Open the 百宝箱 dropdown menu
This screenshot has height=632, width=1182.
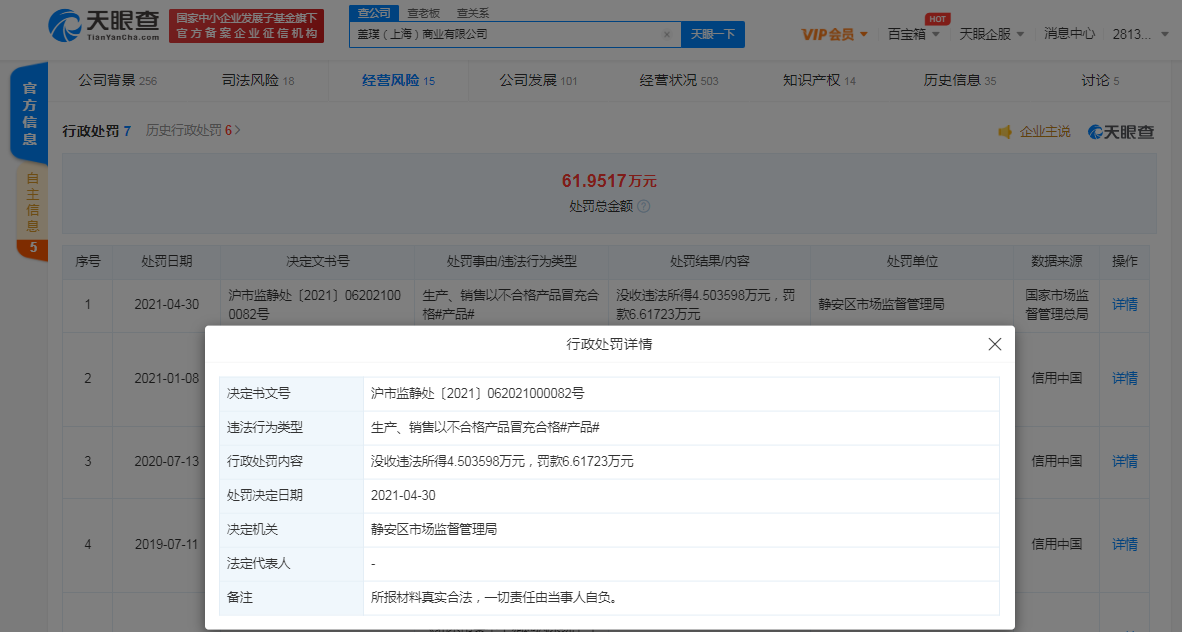[x=913, y=34]
